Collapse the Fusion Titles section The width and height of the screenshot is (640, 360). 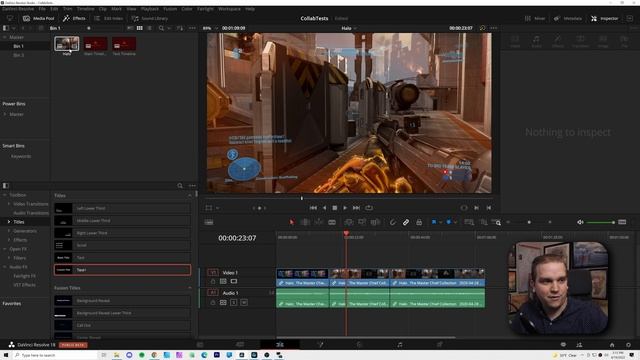[190, 288]
